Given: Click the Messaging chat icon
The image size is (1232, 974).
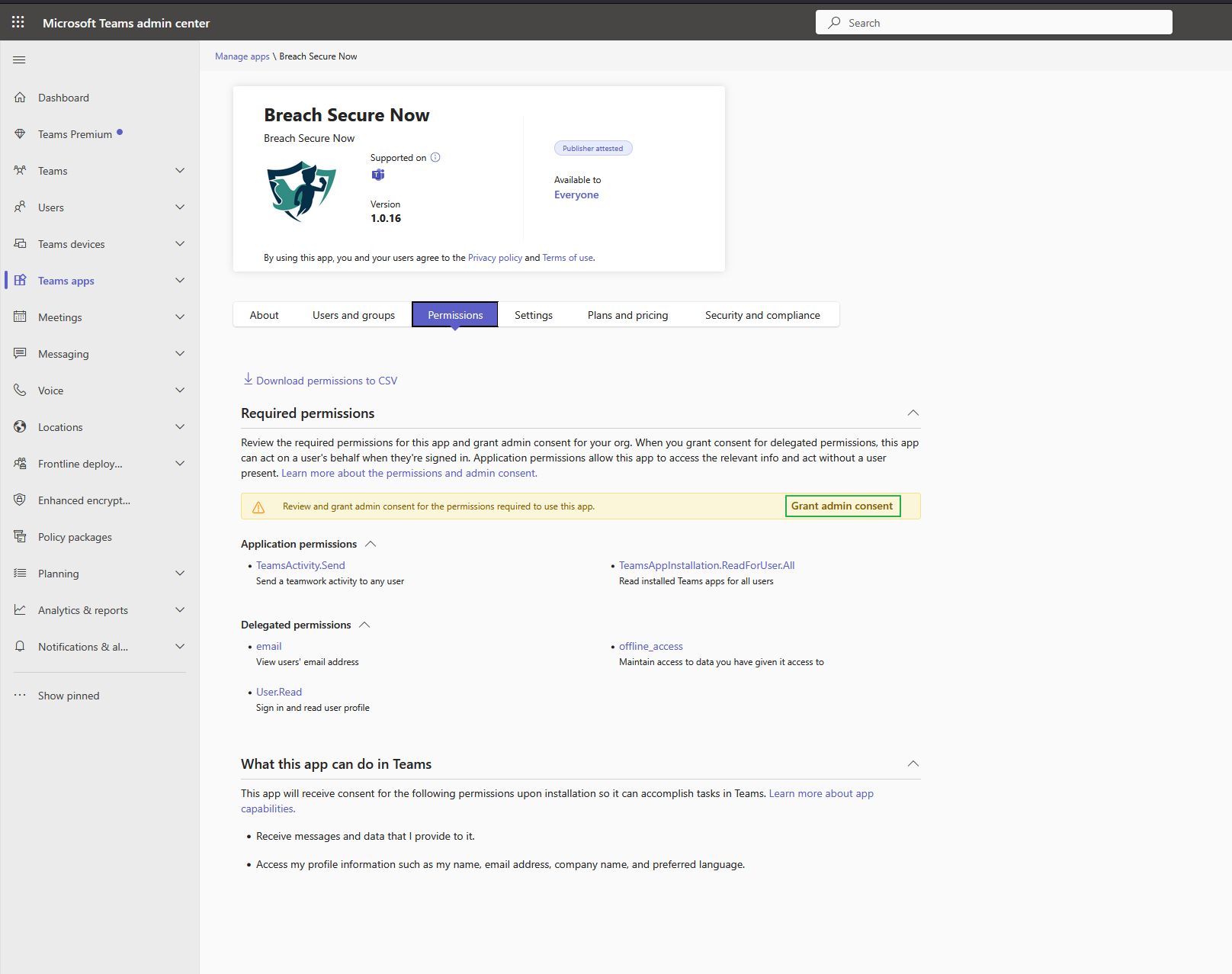Looking at the screenshot, I should pos(20,354).
